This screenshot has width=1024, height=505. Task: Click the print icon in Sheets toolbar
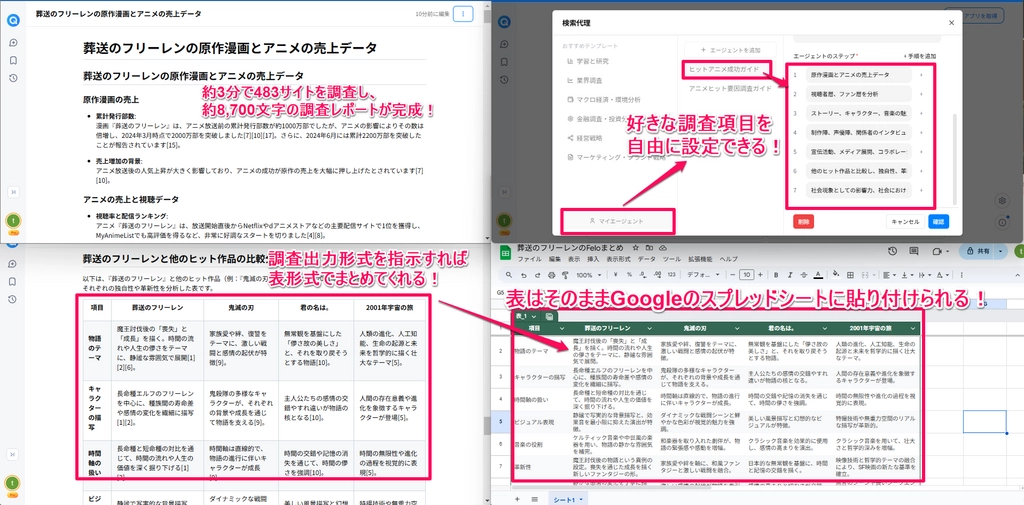click(x=552, y=275)
